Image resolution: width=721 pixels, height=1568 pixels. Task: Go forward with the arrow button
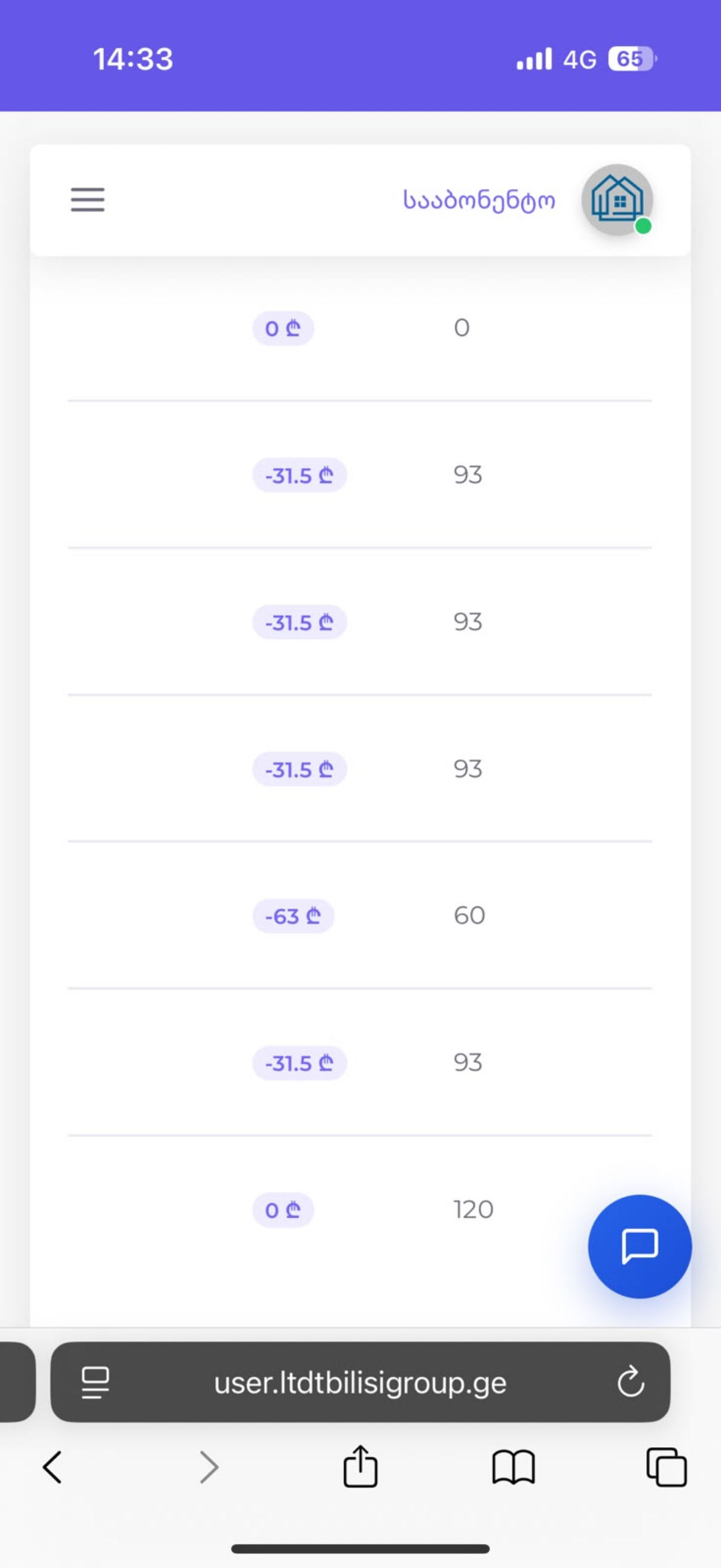coord(209,1467)
